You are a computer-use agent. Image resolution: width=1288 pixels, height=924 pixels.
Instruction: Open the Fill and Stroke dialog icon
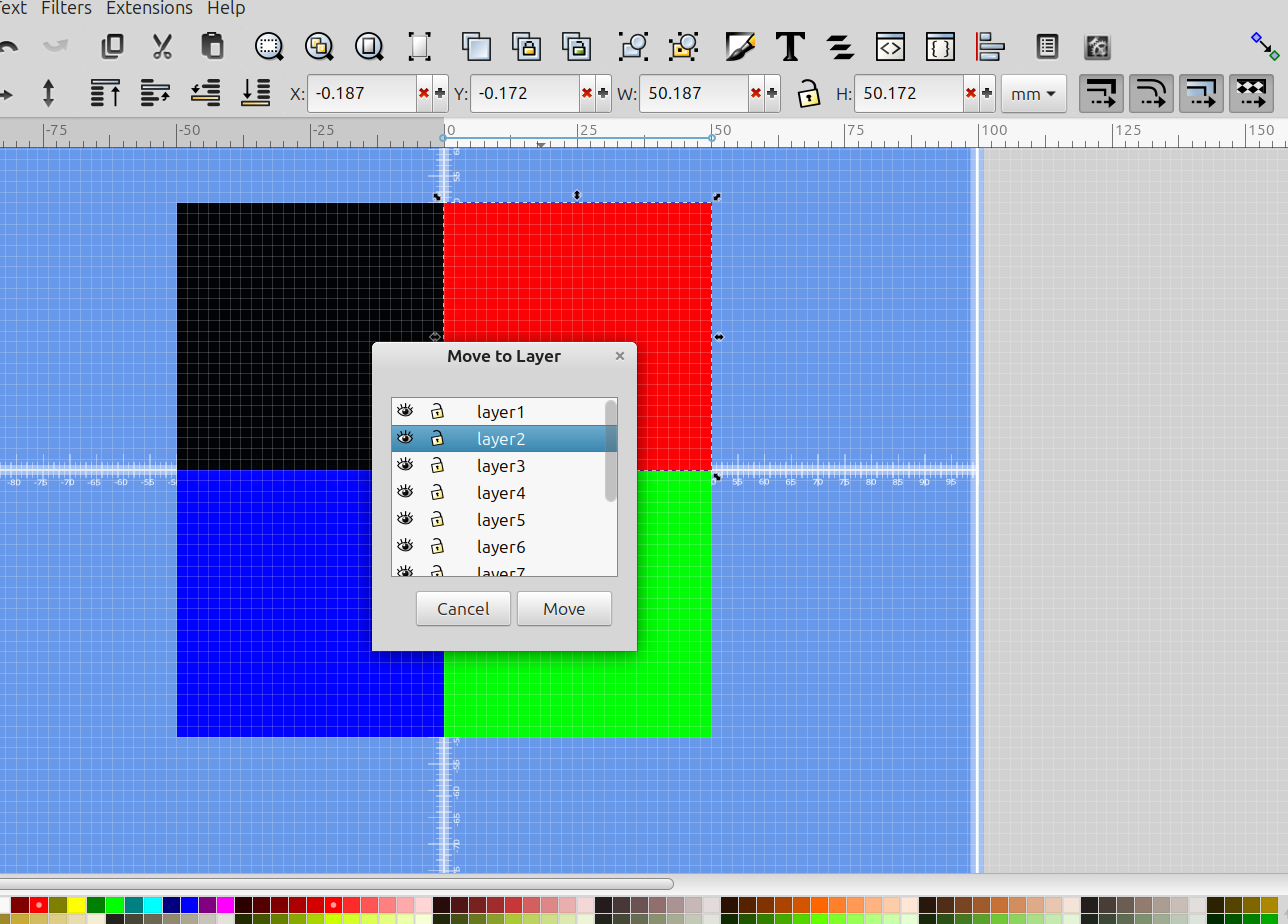point(740,46)
